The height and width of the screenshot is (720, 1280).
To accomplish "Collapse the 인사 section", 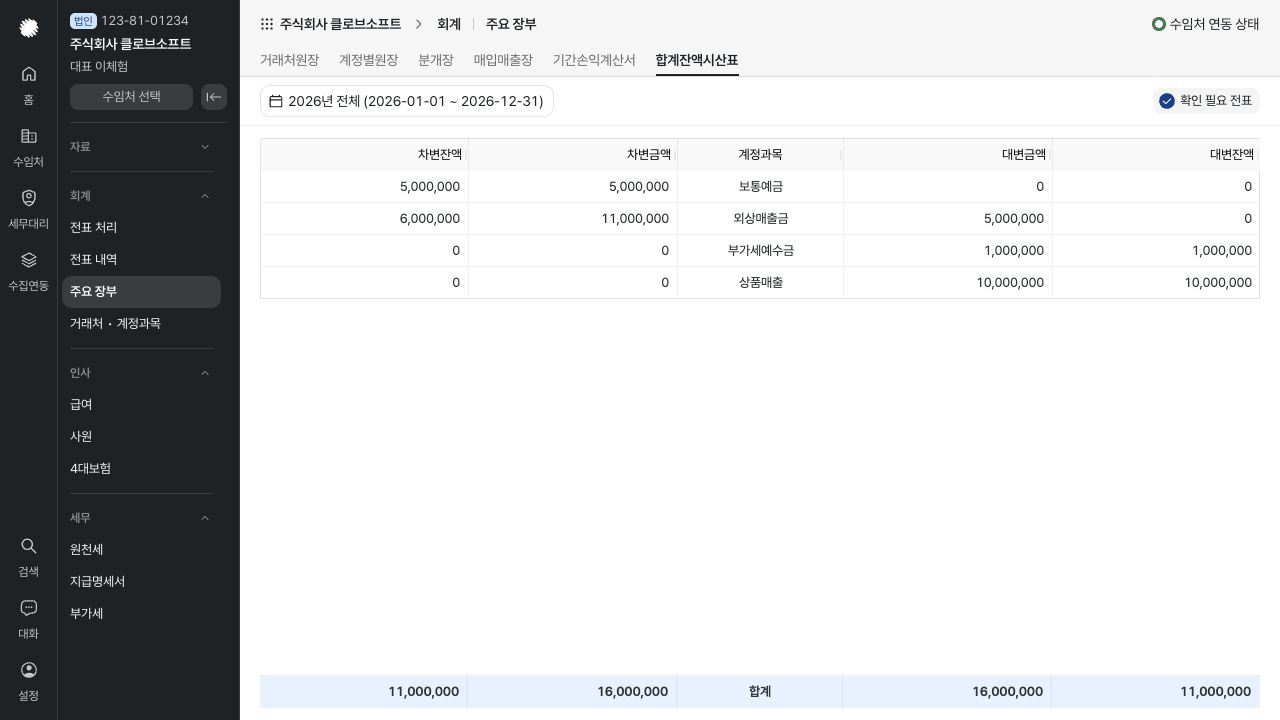I will click(x=141, y=373).
